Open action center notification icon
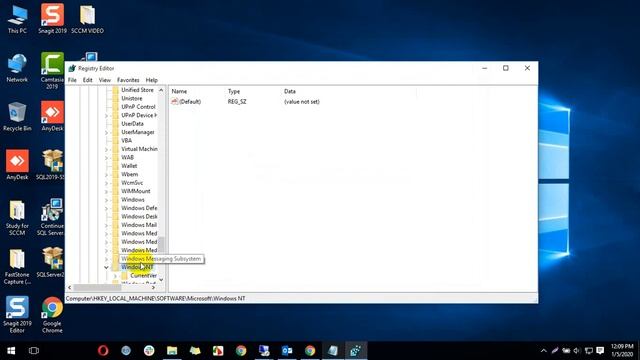Image resolution: width=640 pixels, height=360 pixels. pyautogui.click(x=600, y=351)
